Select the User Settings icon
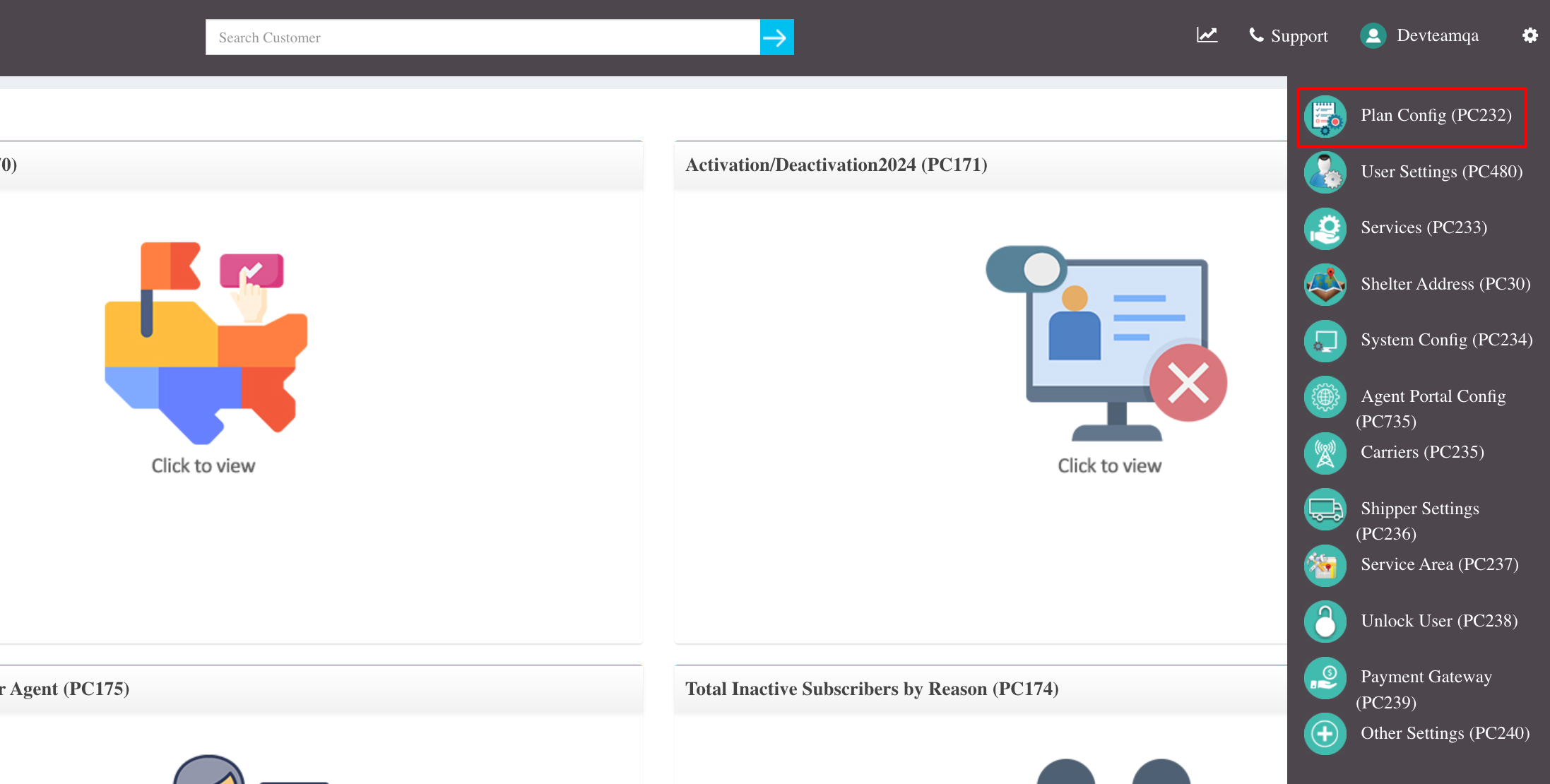The height and width of the screenshot is (784, 1550). (x=1325, y=172)
